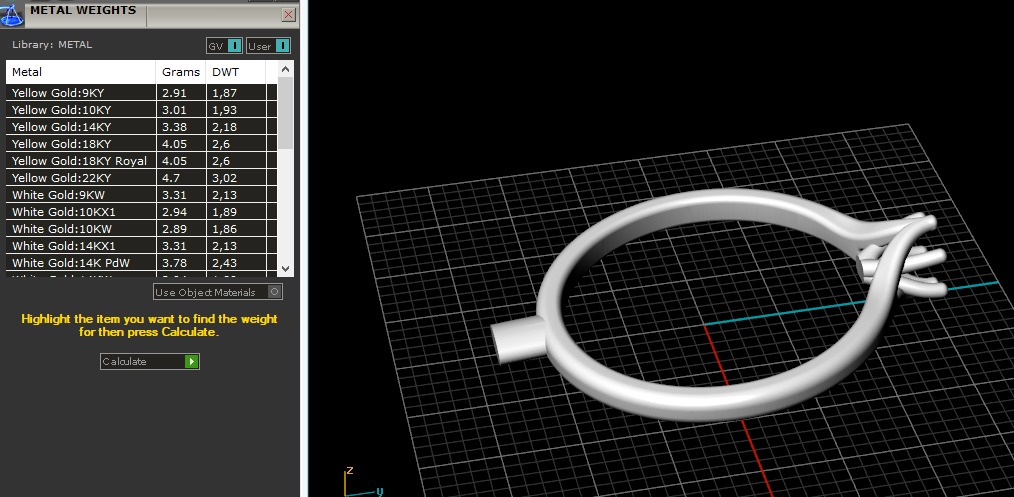Image resolution: width=1014 pixels, height=497 pixels.
Task: Click the 3.38 grams value
Action: point(174,127)
